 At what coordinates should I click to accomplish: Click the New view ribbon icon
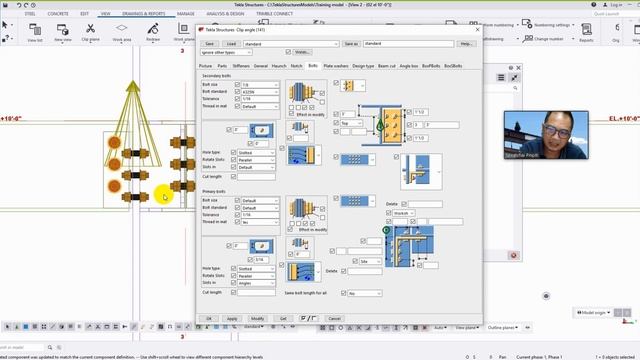click(62, 33)
